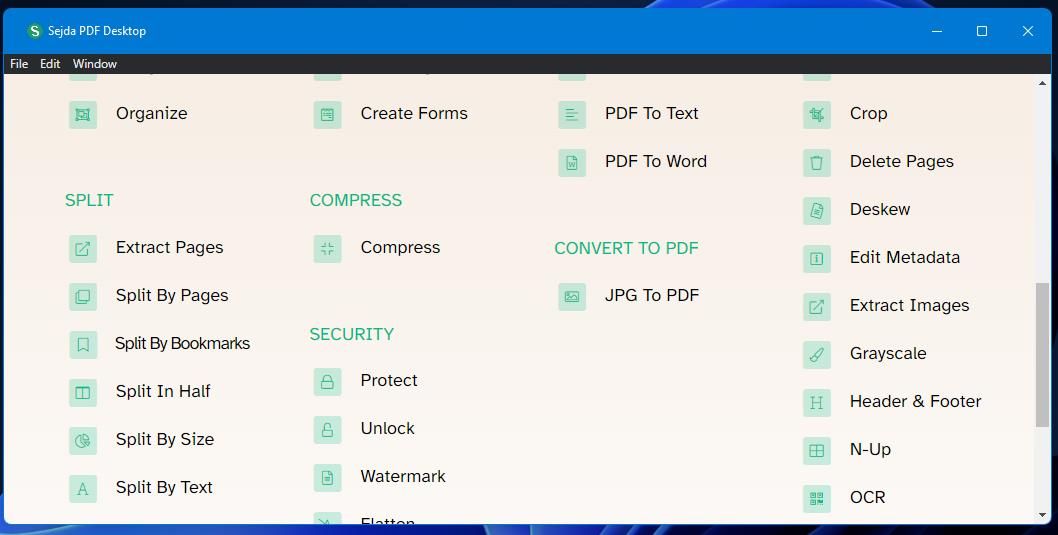Click the Split By Bookmarks icon
The height and width of the screenshot is (535, 1058).
point(83,345)
